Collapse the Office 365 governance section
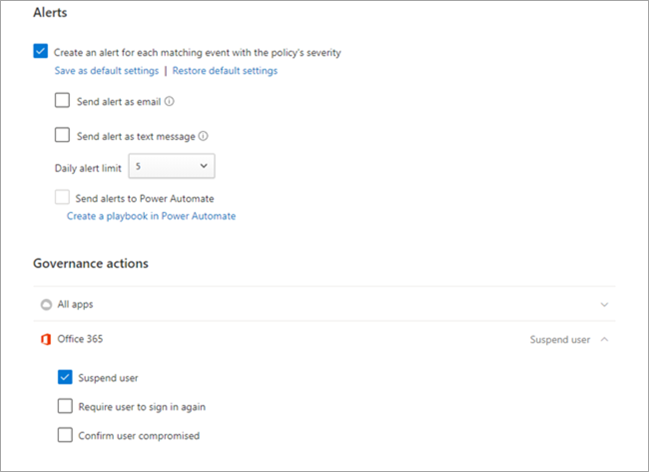649x472 pixels. click(x=603, y=340)
